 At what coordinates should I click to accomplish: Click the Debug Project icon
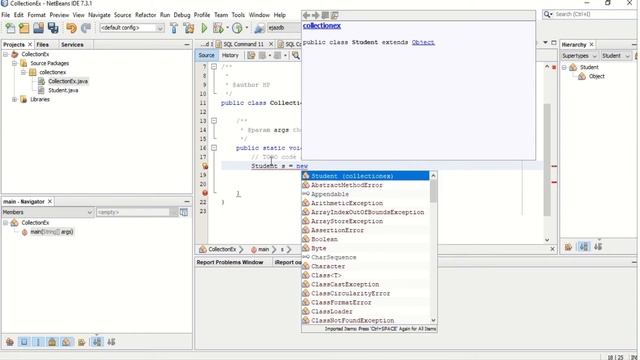[x=218, y=28]
